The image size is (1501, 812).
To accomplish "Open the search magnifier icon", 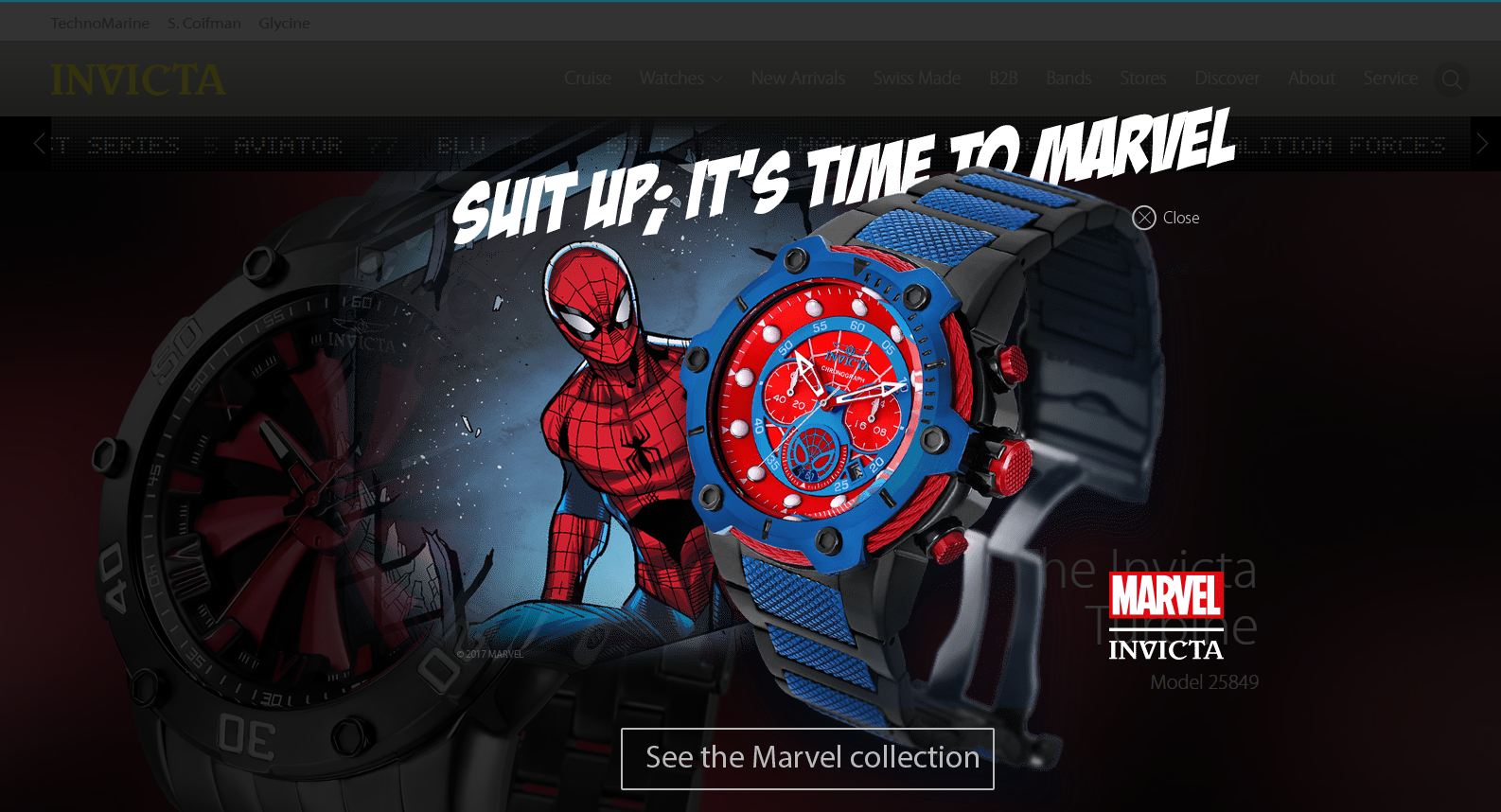I will pyautogui.click(x=1451, y=79).
